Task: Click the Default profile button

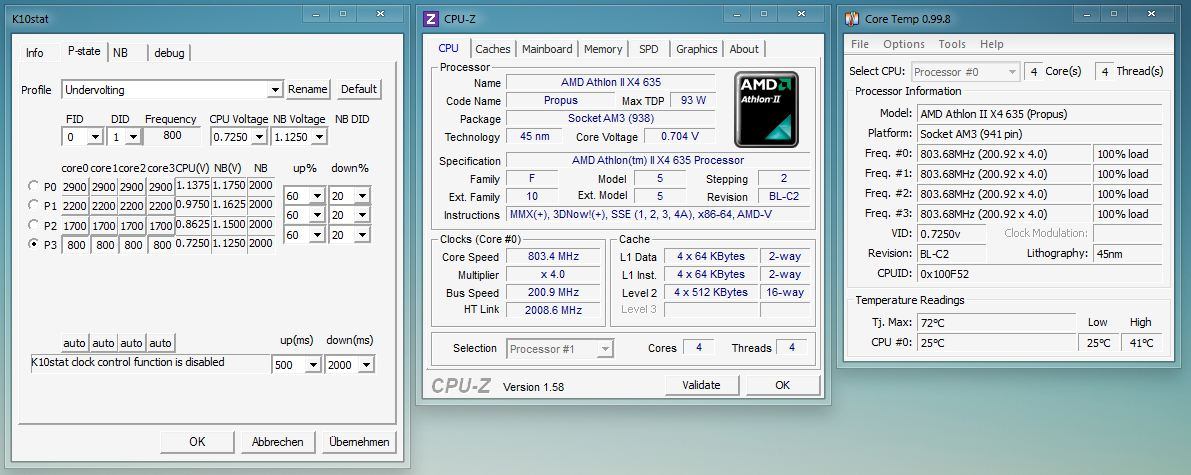Action: (359, 89)
